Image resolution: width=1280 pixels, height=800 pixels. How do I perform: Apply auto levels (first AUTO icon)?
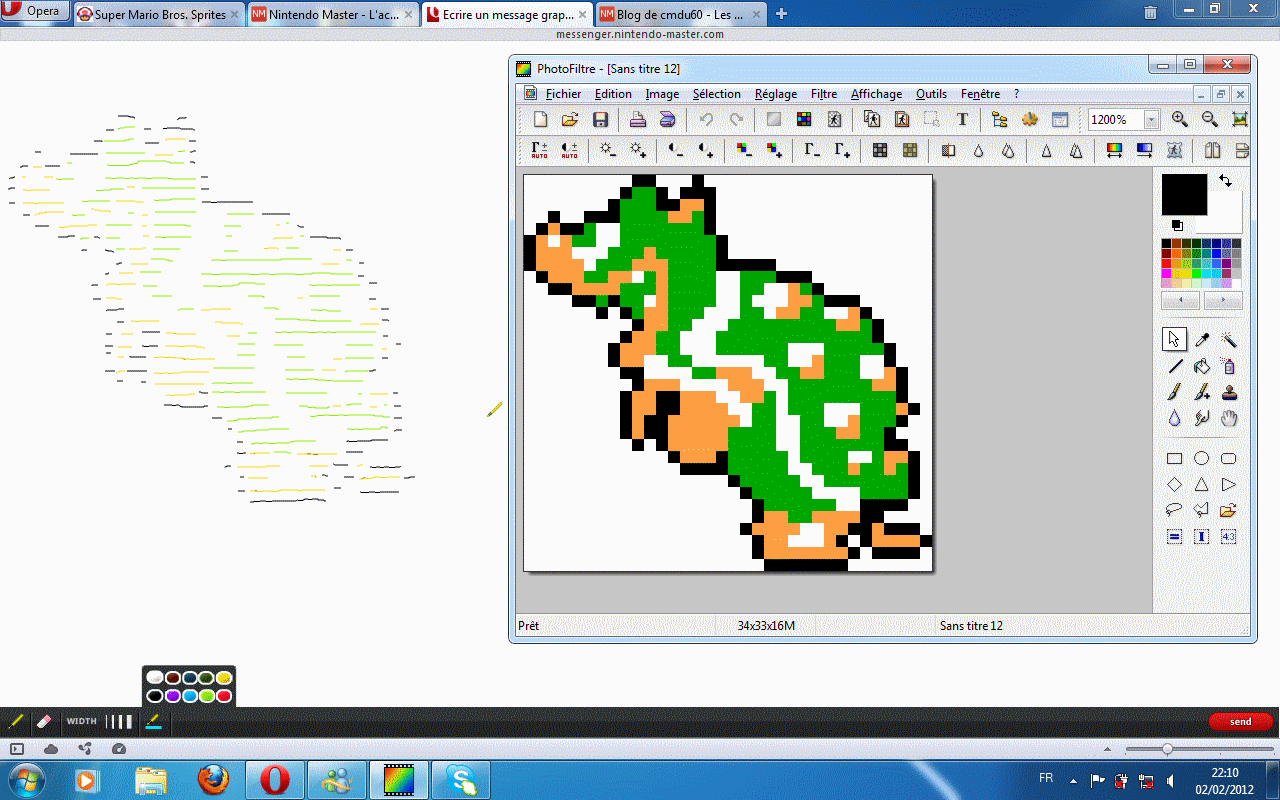[540, 150]
